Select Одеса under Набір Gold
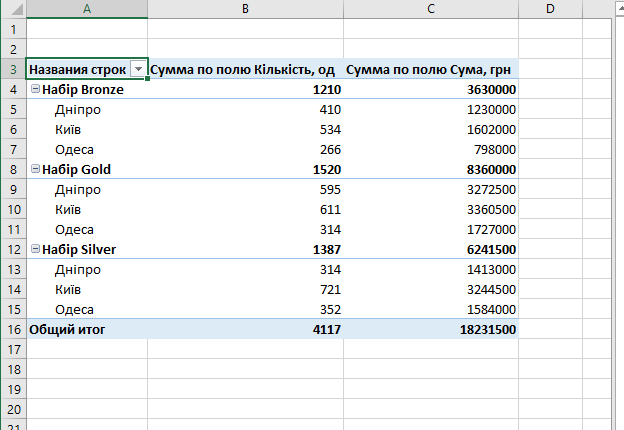Viewport: 624px width, 430px height. click(x=87, y=229)
